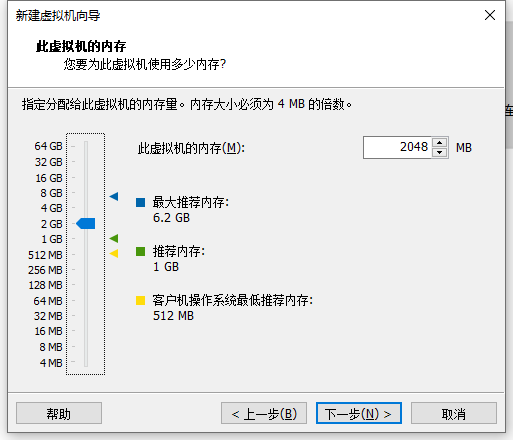Decrease memory with the spinner down arrow

pyautogui.click(x=440, y=152)
